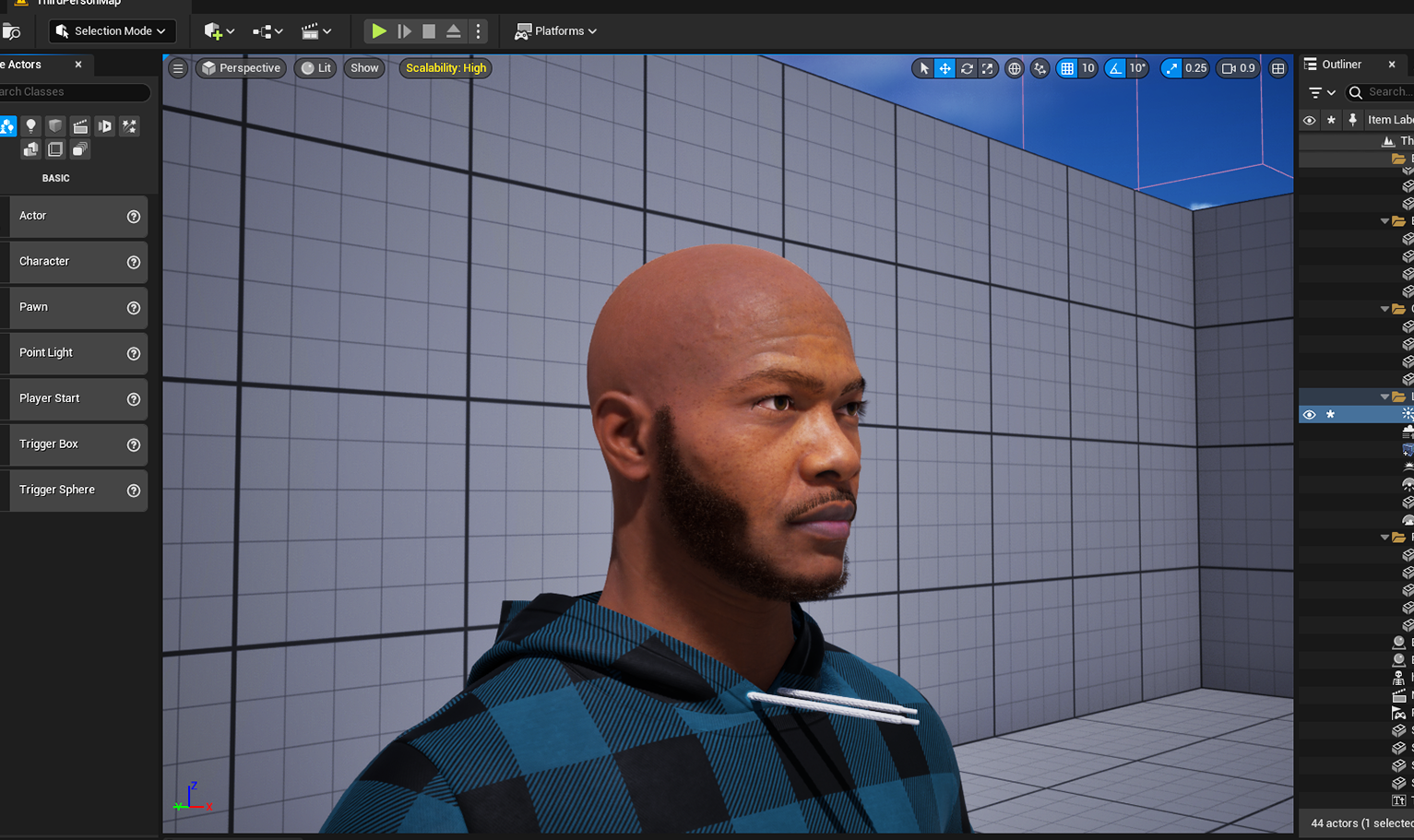The width and height of the screenshot is (1414, 840).
Task: Select the Basic actors category icon
Action: [x=7, y=126]
